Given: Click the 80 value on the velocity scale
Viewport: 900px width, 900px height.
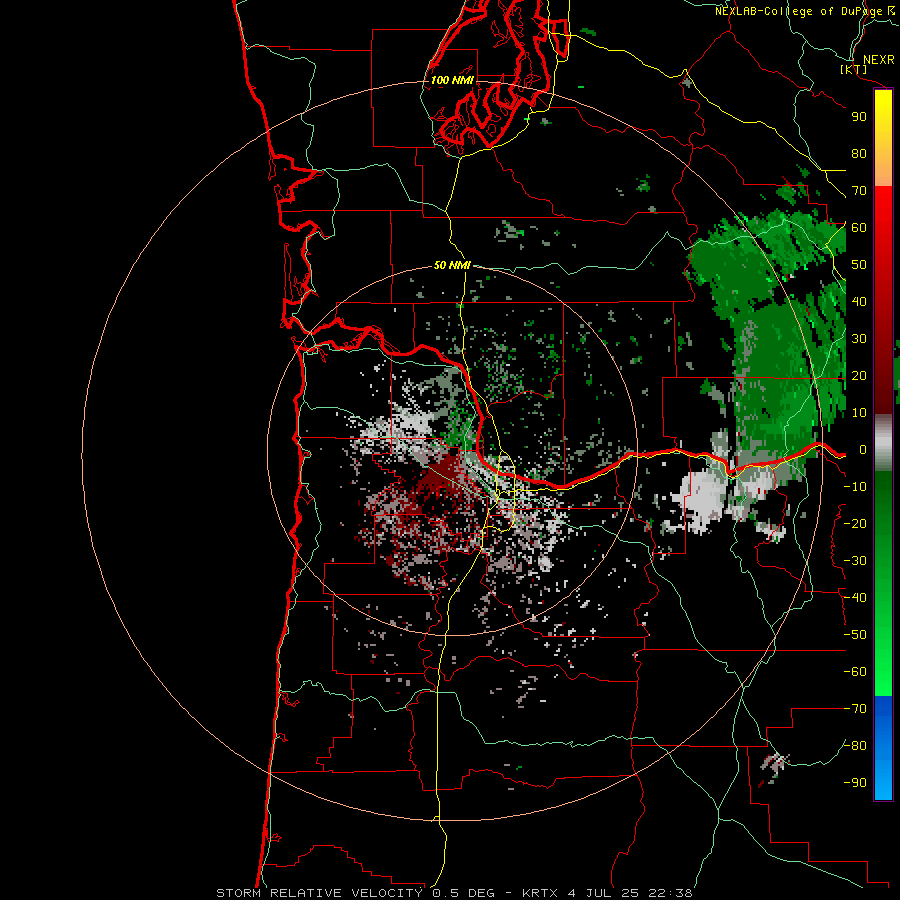Looking at the screenshot, I should (859, 153).
